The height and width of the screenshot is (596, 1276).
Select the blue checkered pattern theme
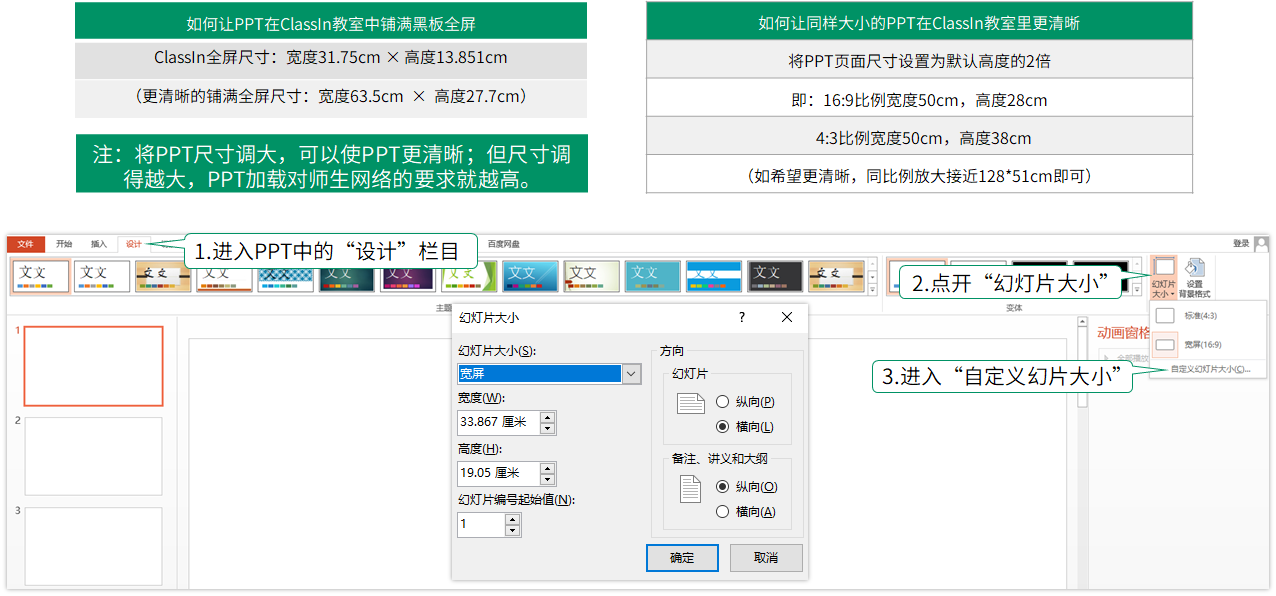tap(285, 276)
